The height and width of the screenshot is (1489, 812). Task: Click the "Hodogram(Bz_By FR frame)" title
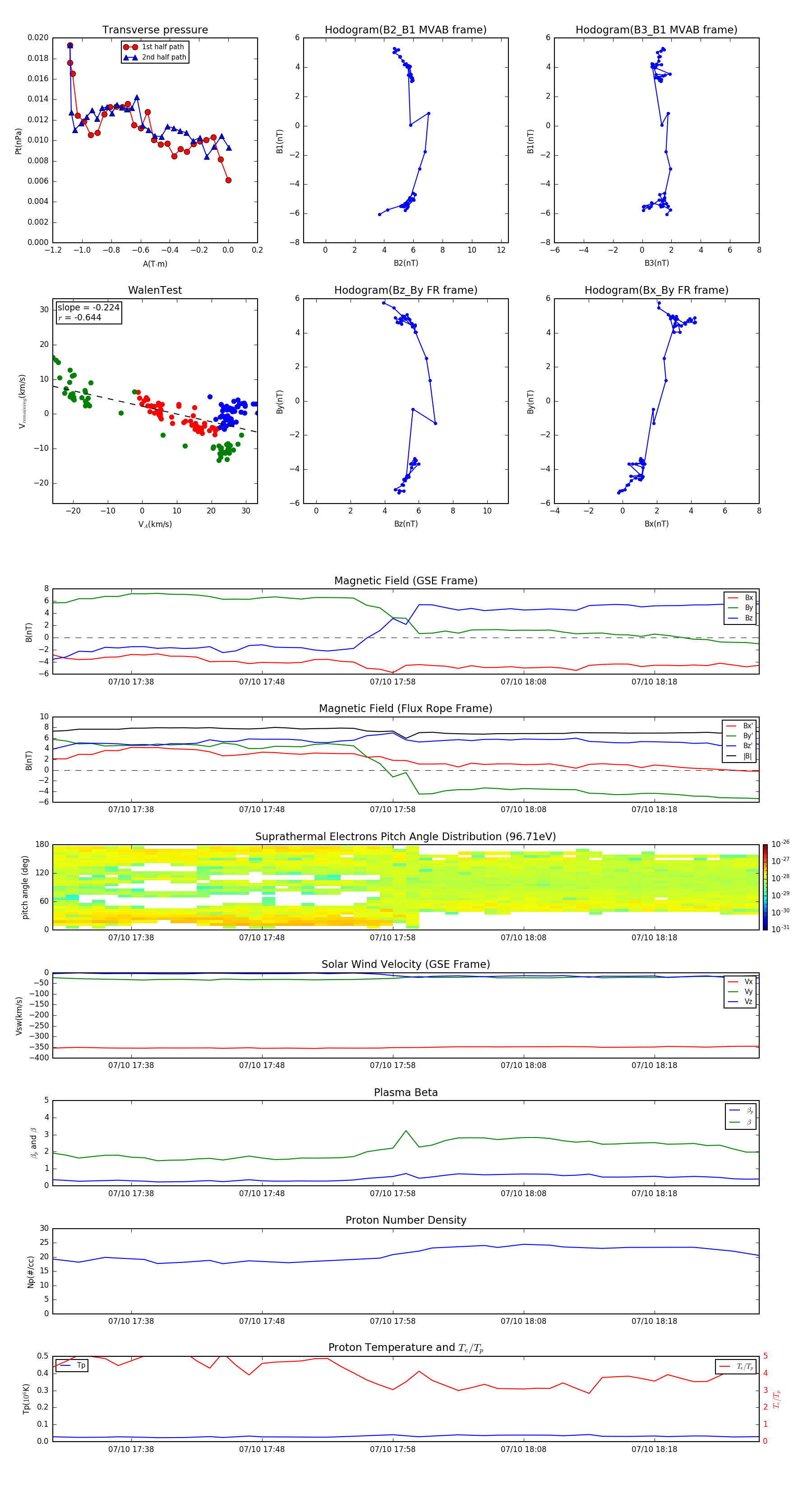click(406, 290)
